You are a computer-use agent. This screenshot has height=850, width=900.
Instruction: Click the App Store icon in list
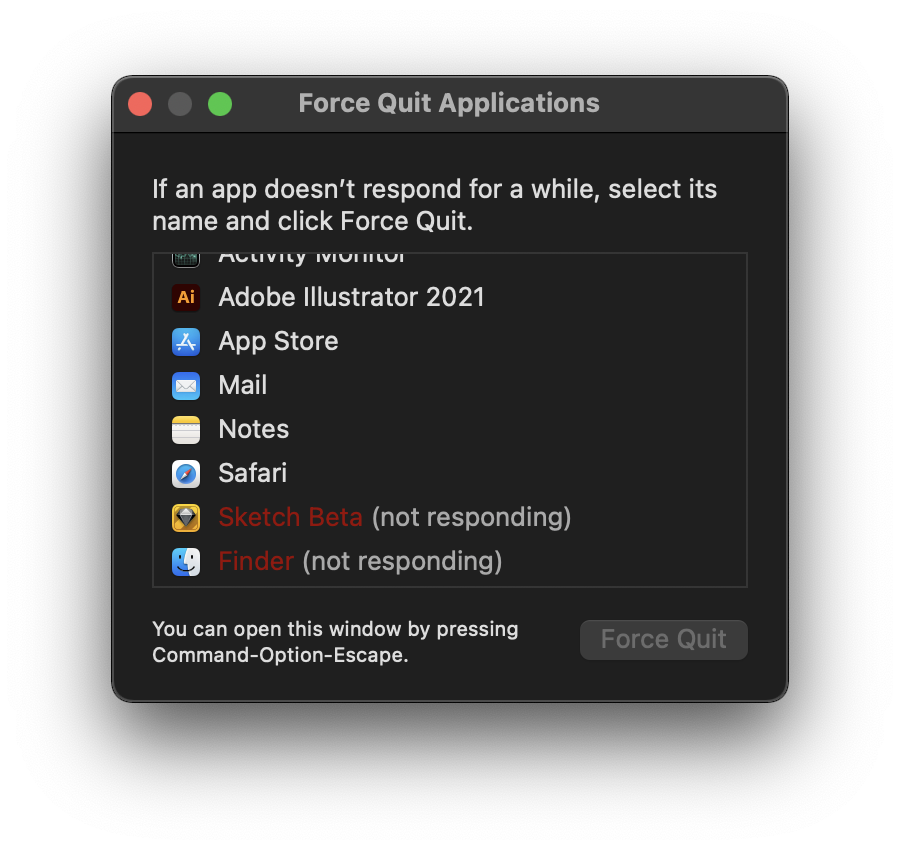[185, 341]
